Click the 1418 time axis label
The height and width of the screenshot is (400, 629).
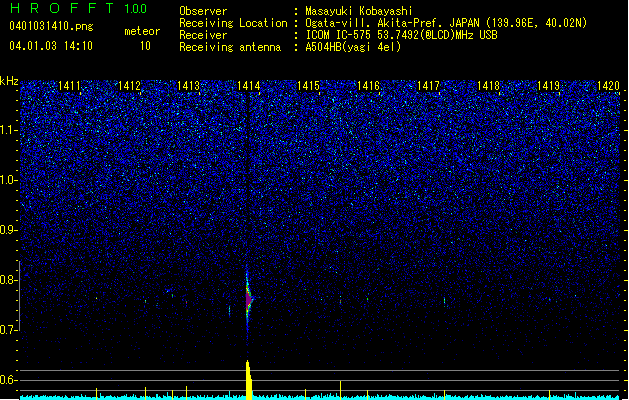click(x=488, y=86)
